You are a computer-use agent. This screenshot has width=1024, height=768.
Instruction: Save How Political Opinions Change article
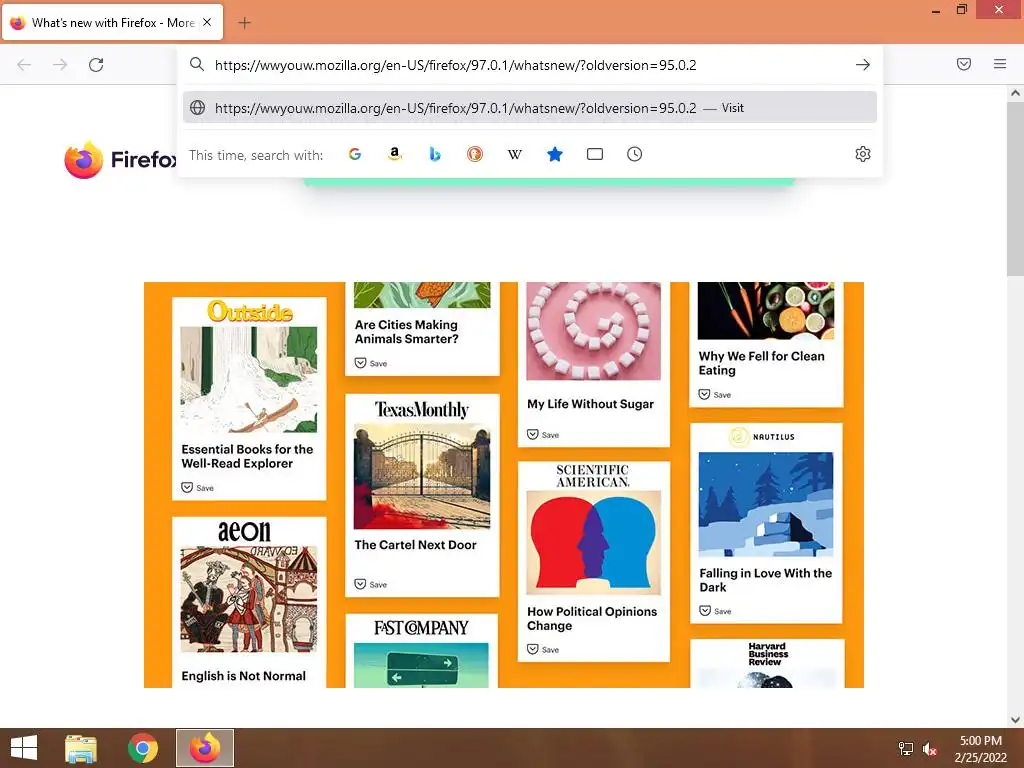pyautogui.click(x=543, y=649)
